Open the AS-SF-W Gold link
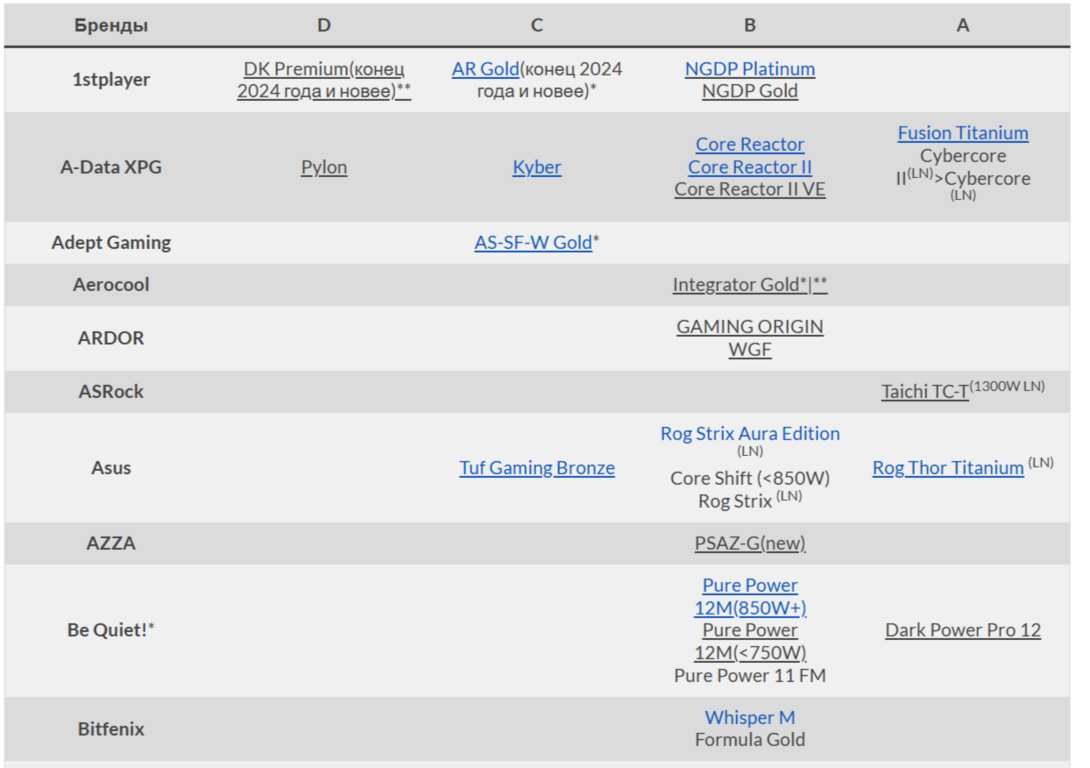Image resolution: width=1090 pixels, height=768 pixels. [533, 242]
